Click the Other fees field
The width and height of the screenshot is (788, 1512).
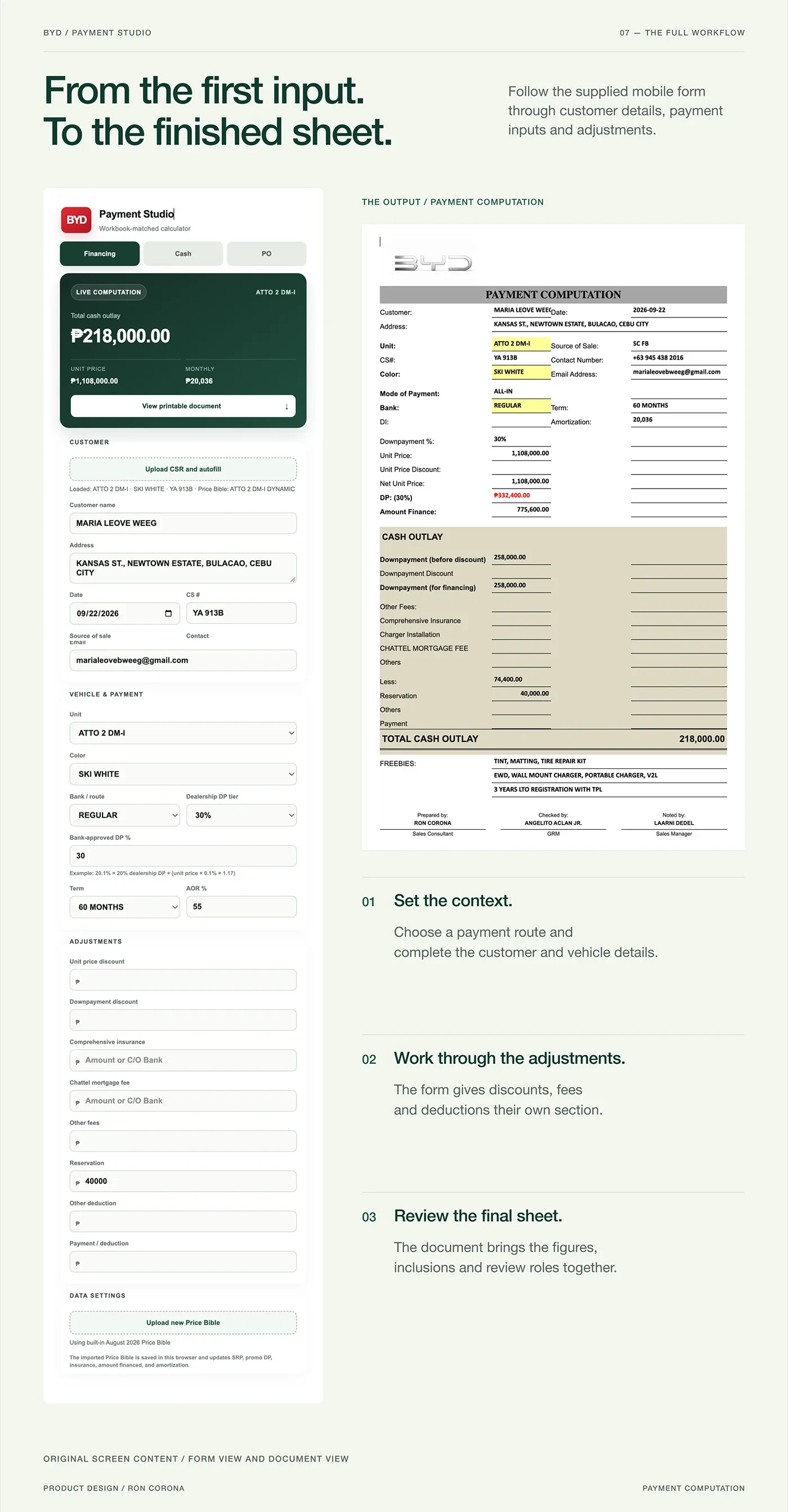coord(183,1141)
